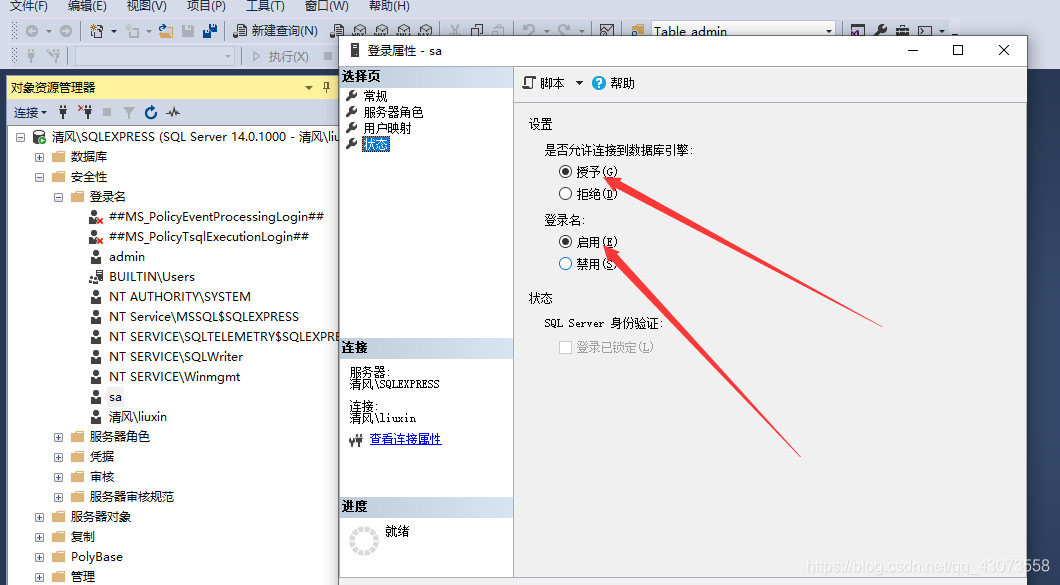Click the wrench properties icon in the toolbar

pyautogui.click(x=880, y=30)
